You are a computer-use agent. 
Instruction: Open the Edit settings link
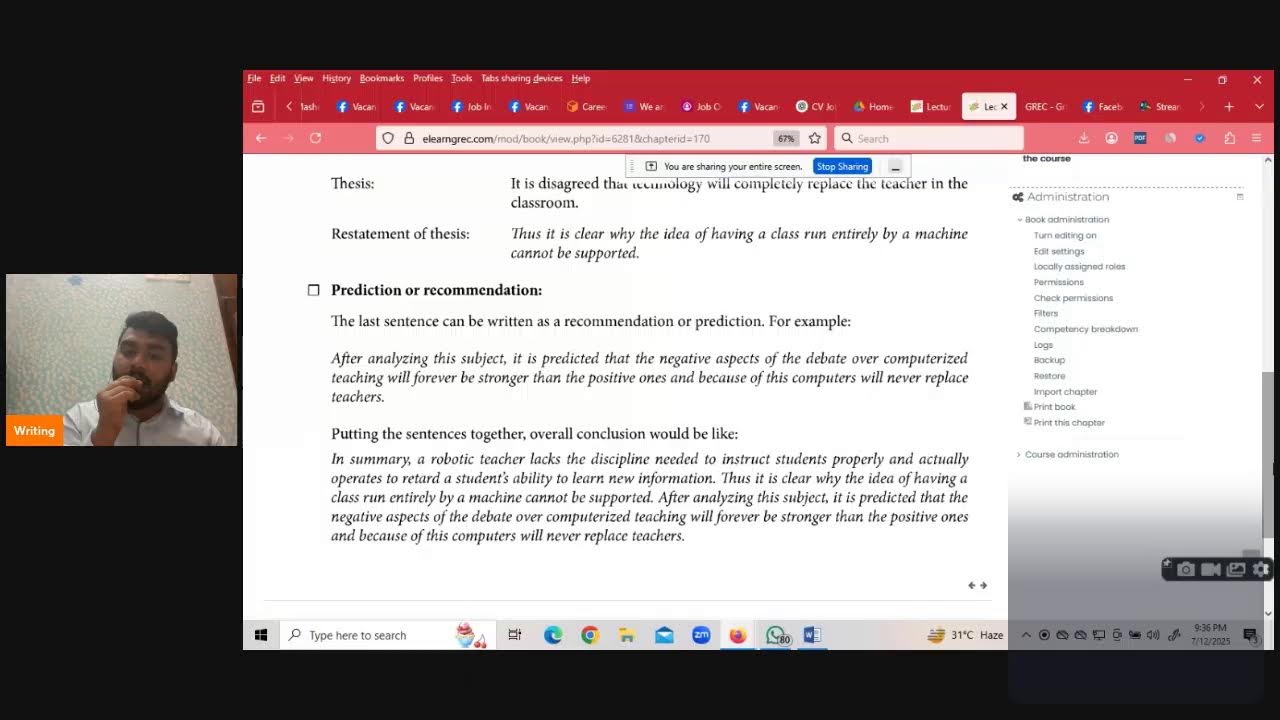coord(1059,251)
